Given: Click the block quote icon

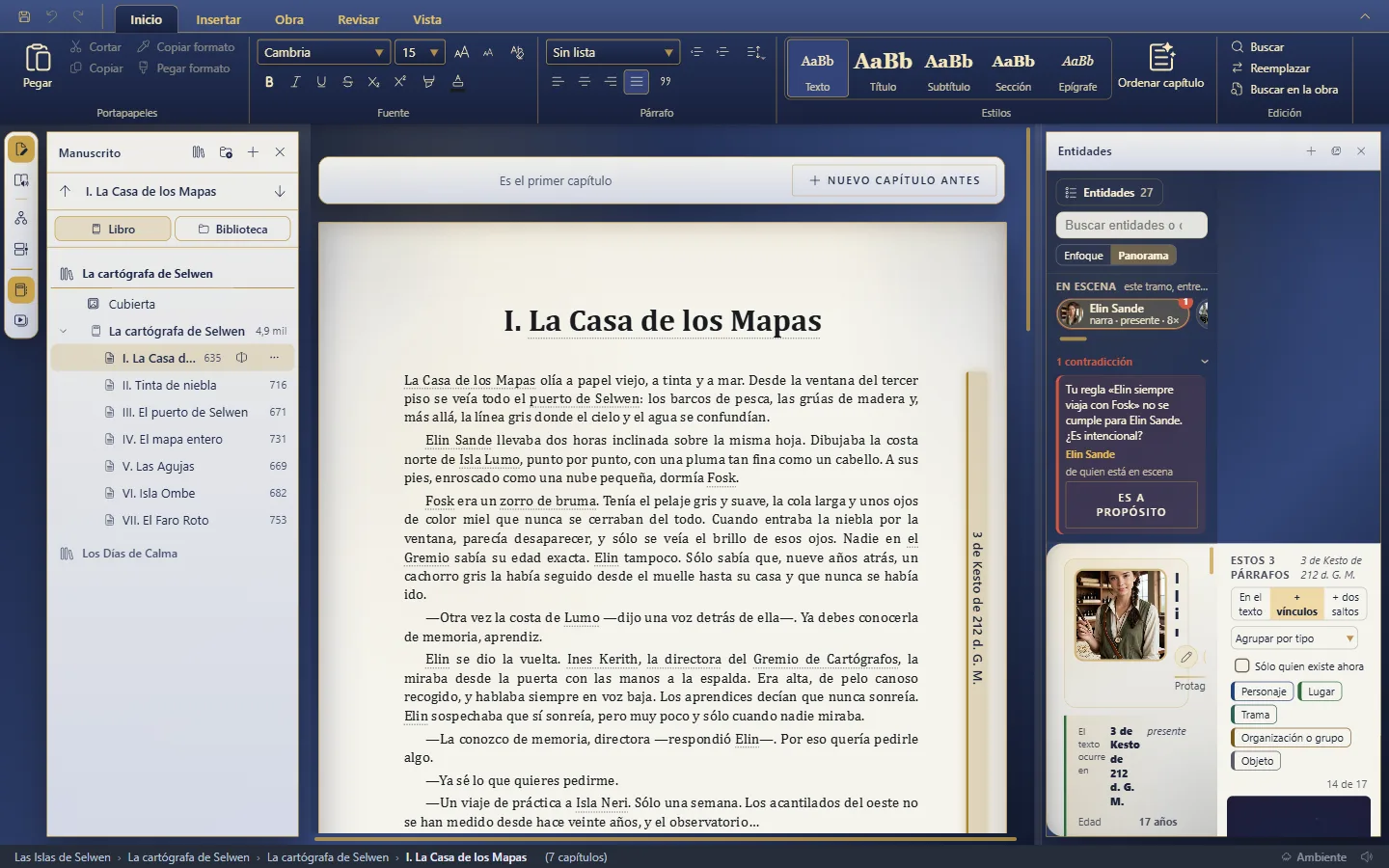Looking at the screenshot, I should (666, 82).
